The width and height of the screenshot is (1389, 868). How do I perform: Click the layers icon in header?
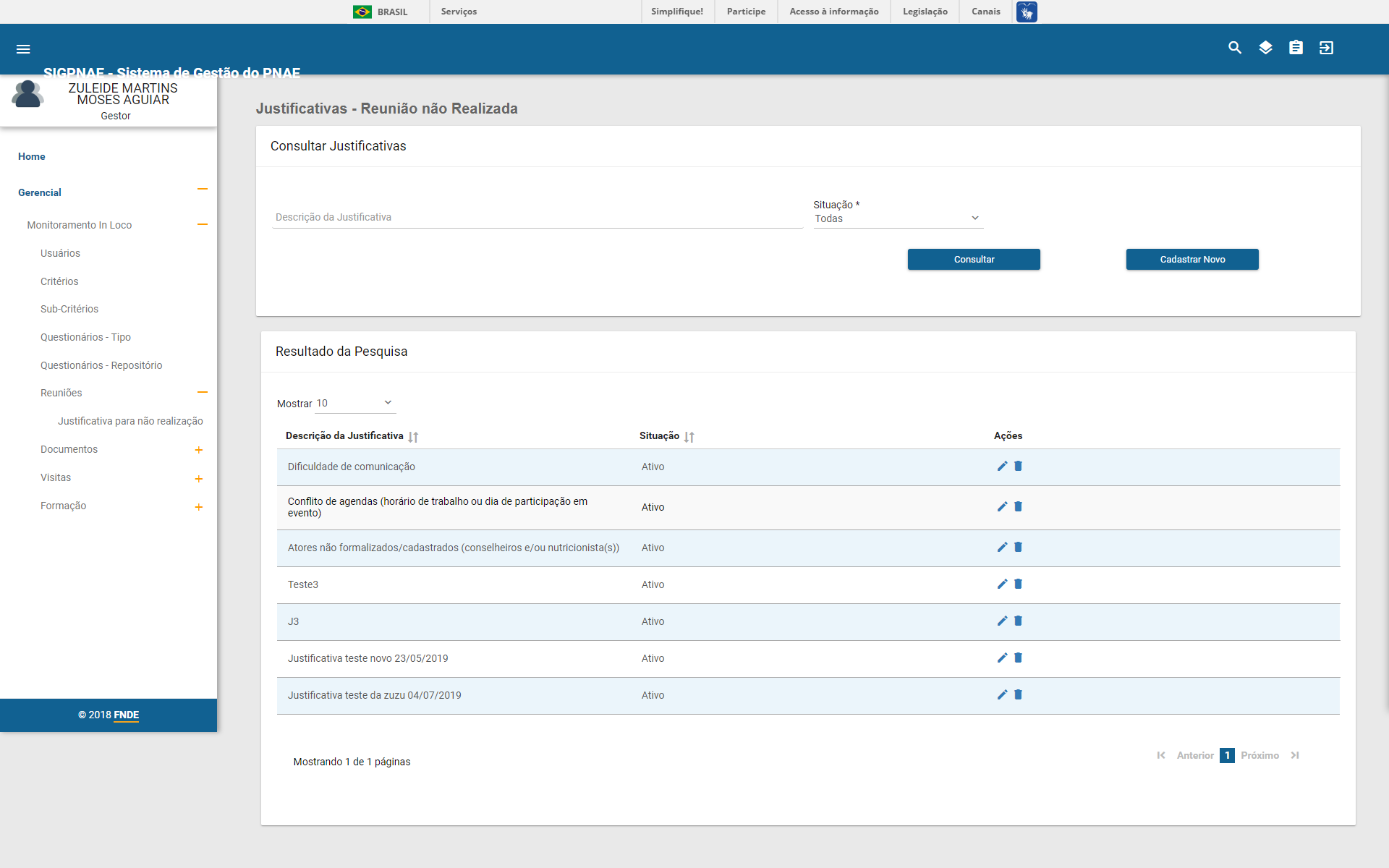click(1265, 48)
